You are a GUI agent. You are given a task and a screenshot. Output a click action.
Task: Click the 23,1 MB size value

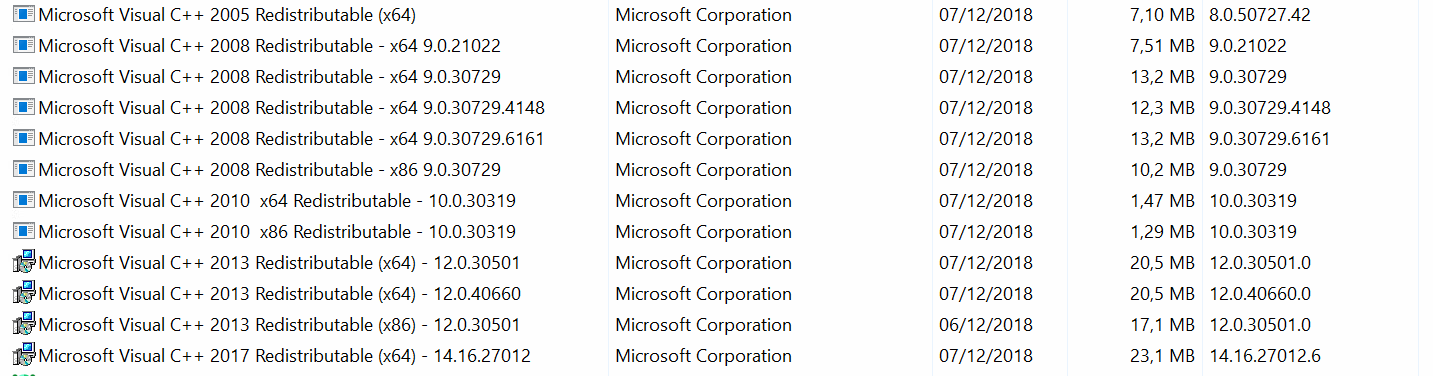point(1162,356)
